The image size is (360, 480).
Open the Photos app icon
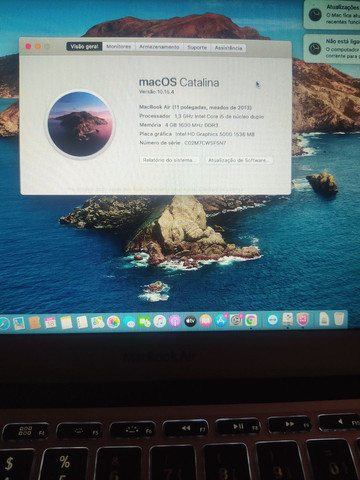[113, 322]
